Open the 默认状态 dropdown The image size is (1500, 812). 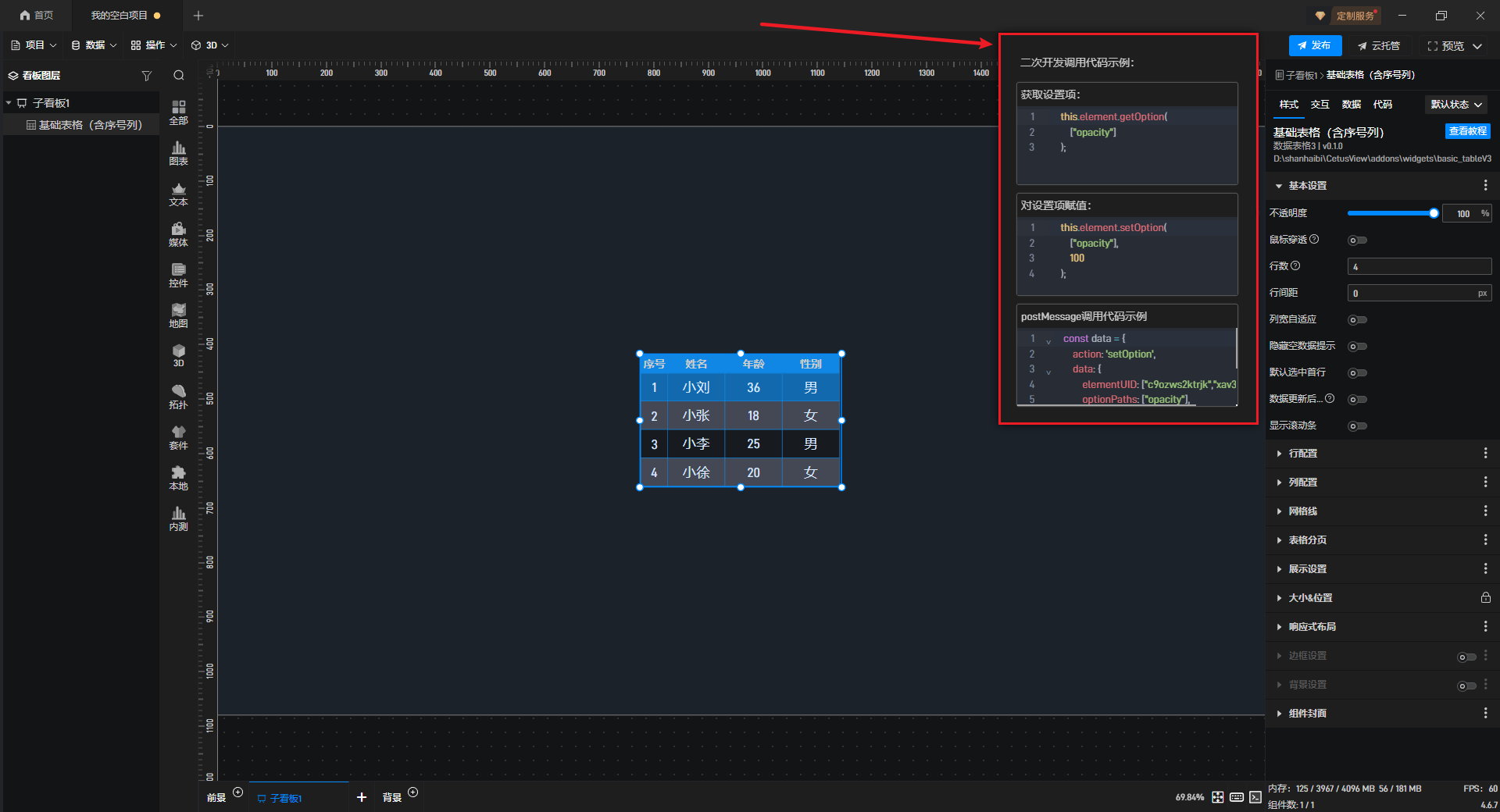tap(1456, 105)
